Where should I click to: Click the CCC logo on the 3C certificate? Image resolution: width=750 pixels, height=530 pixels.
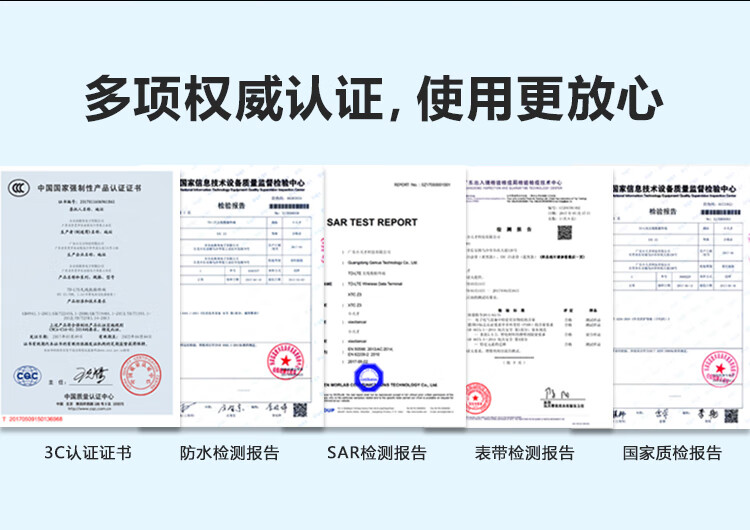click(19, 188)
